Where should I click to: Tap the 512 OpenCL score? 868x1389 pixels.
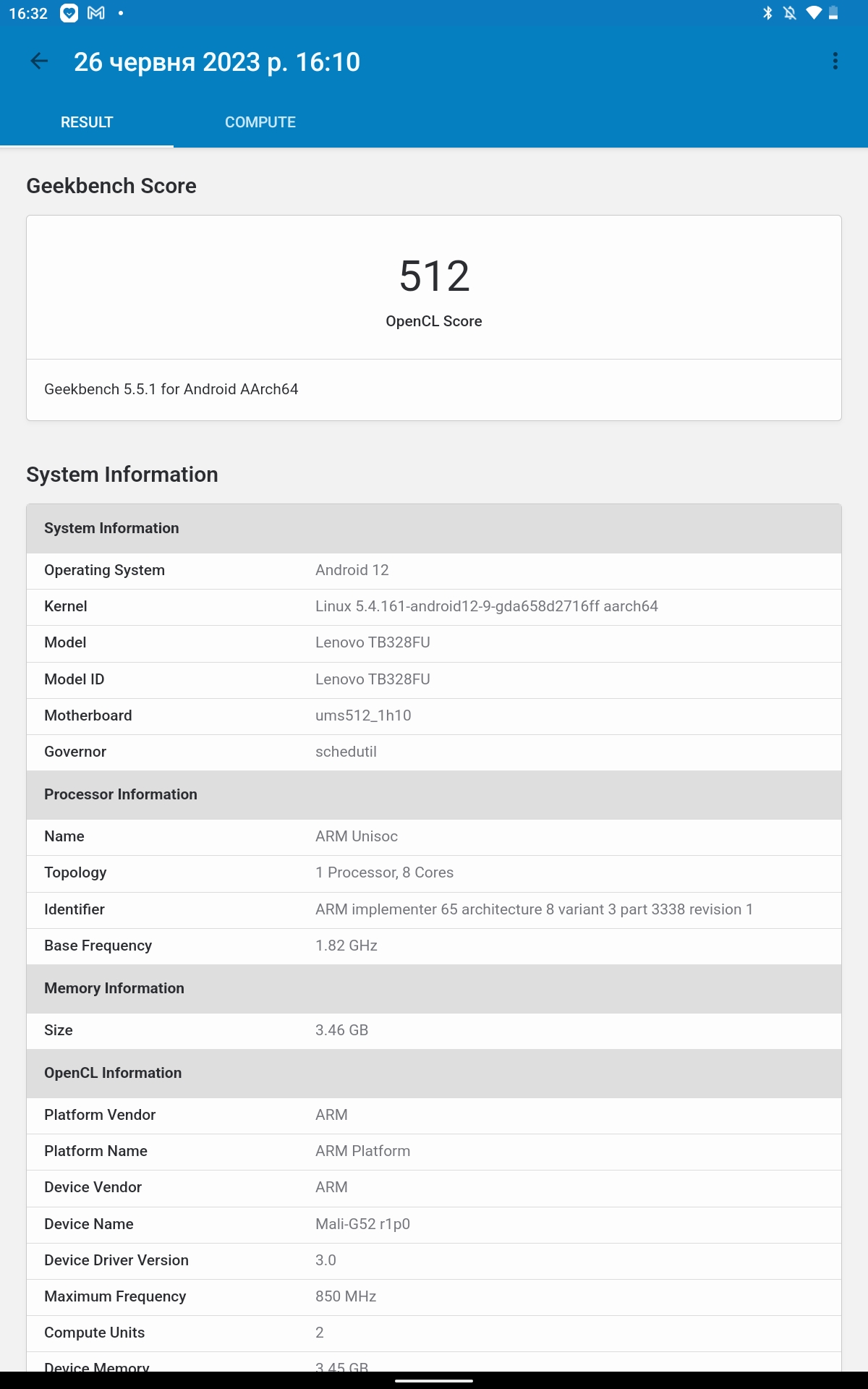click(x=434, y=276)
